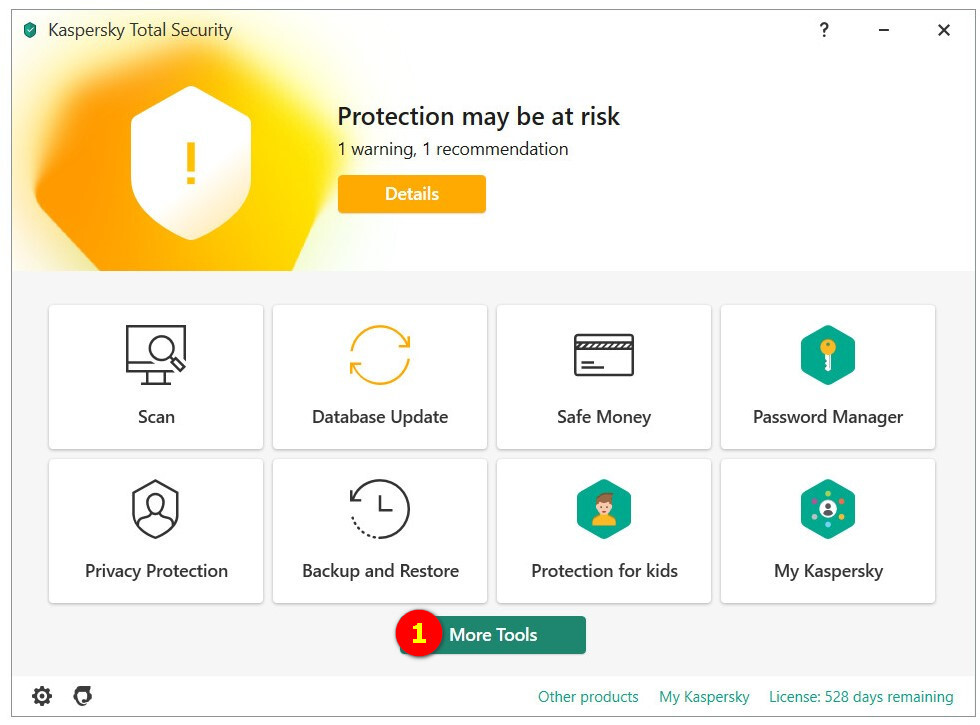Screen dimensions: 980x725
Task: Click the Database Update arrows icon
Action: pos(380,354)
